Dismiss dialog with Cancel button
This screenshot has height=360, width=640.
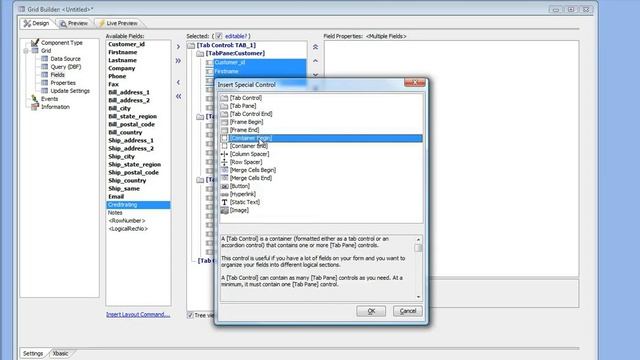(407, 311)
